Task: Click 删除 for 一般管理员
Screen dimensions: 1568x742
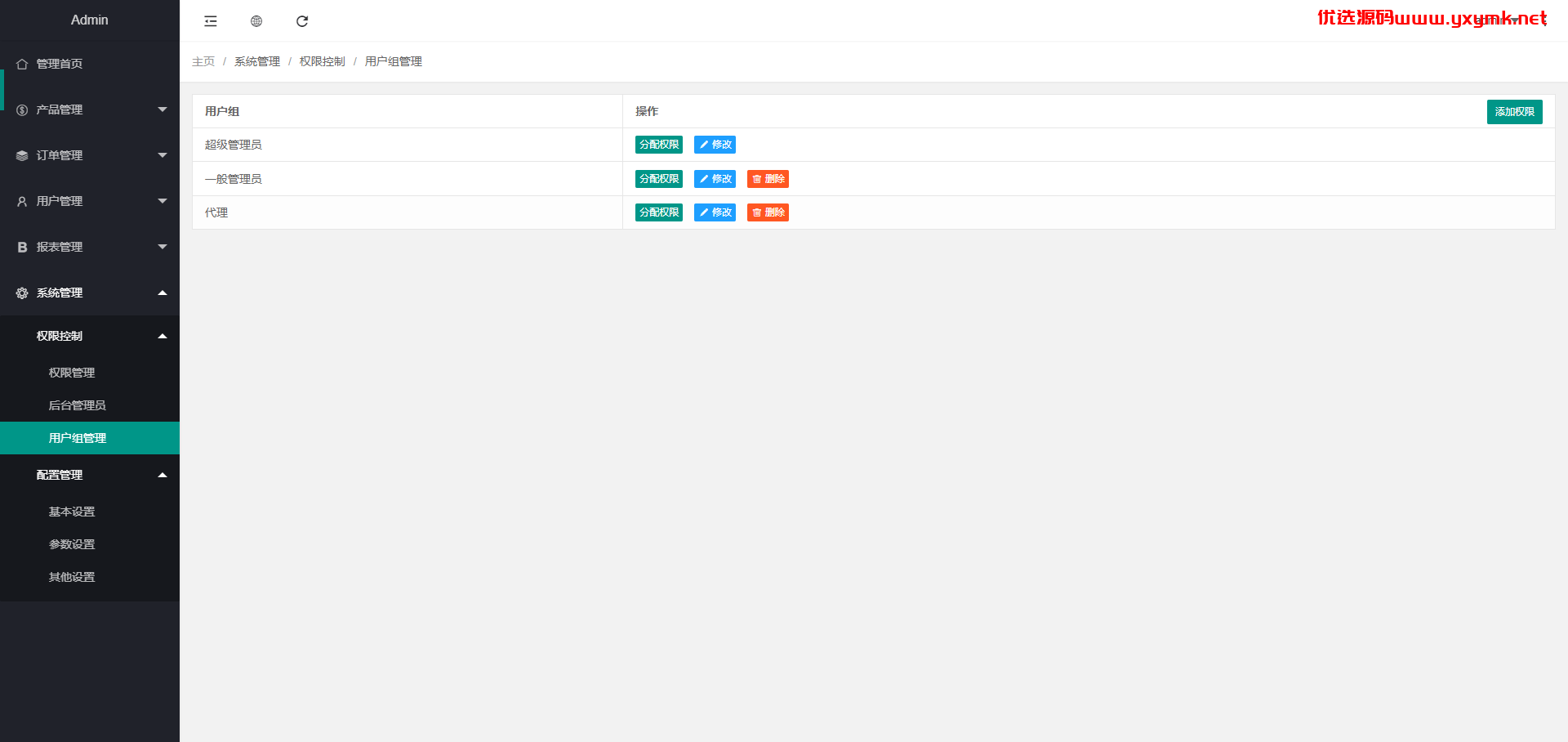Action: [768, 179]
